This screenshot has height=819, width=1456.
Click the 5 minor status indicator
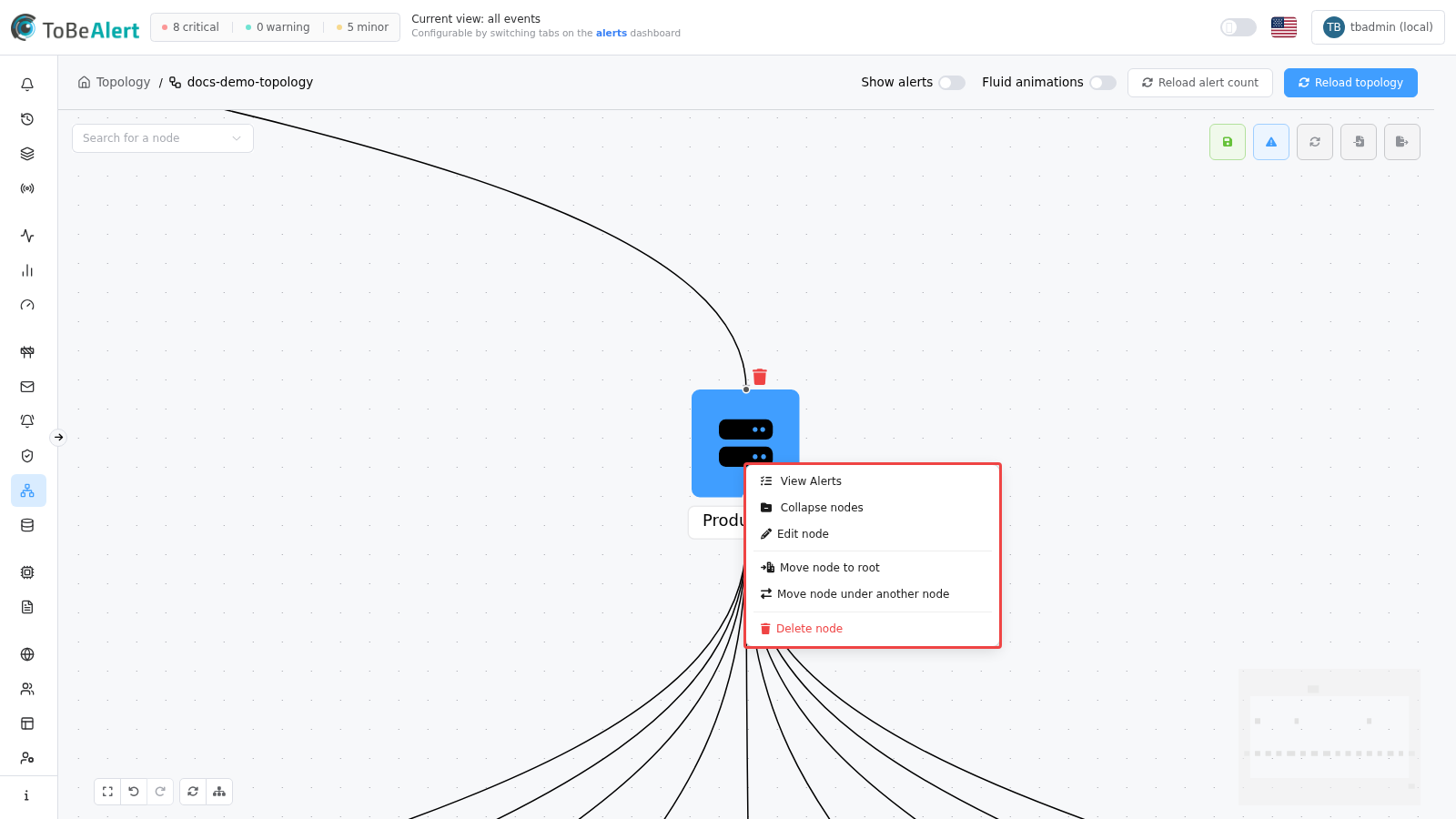[362, 27]
